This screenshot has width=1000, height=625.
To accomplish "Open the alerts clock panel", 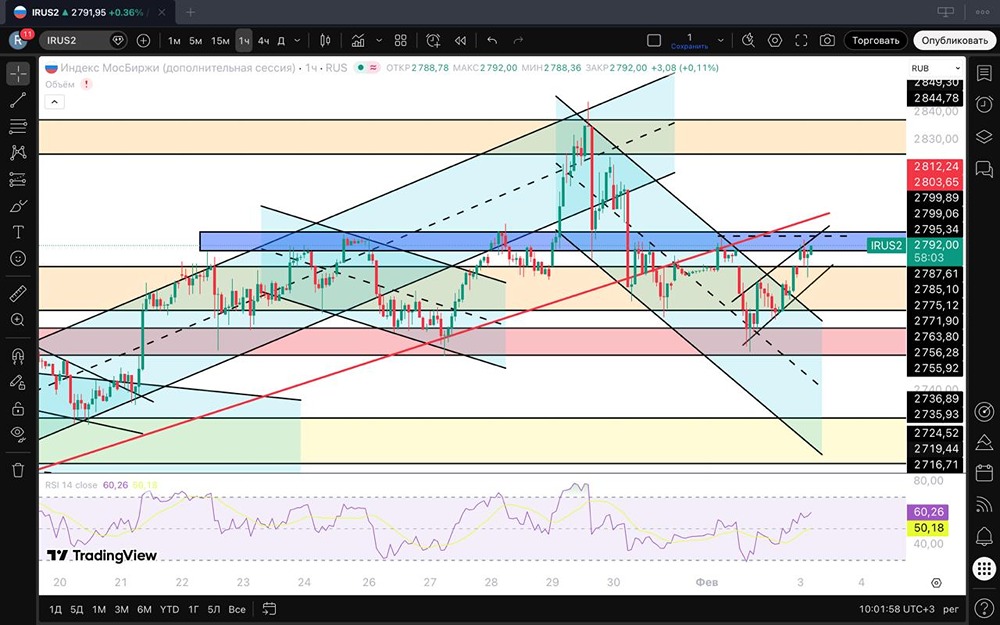I will [983, 105].
